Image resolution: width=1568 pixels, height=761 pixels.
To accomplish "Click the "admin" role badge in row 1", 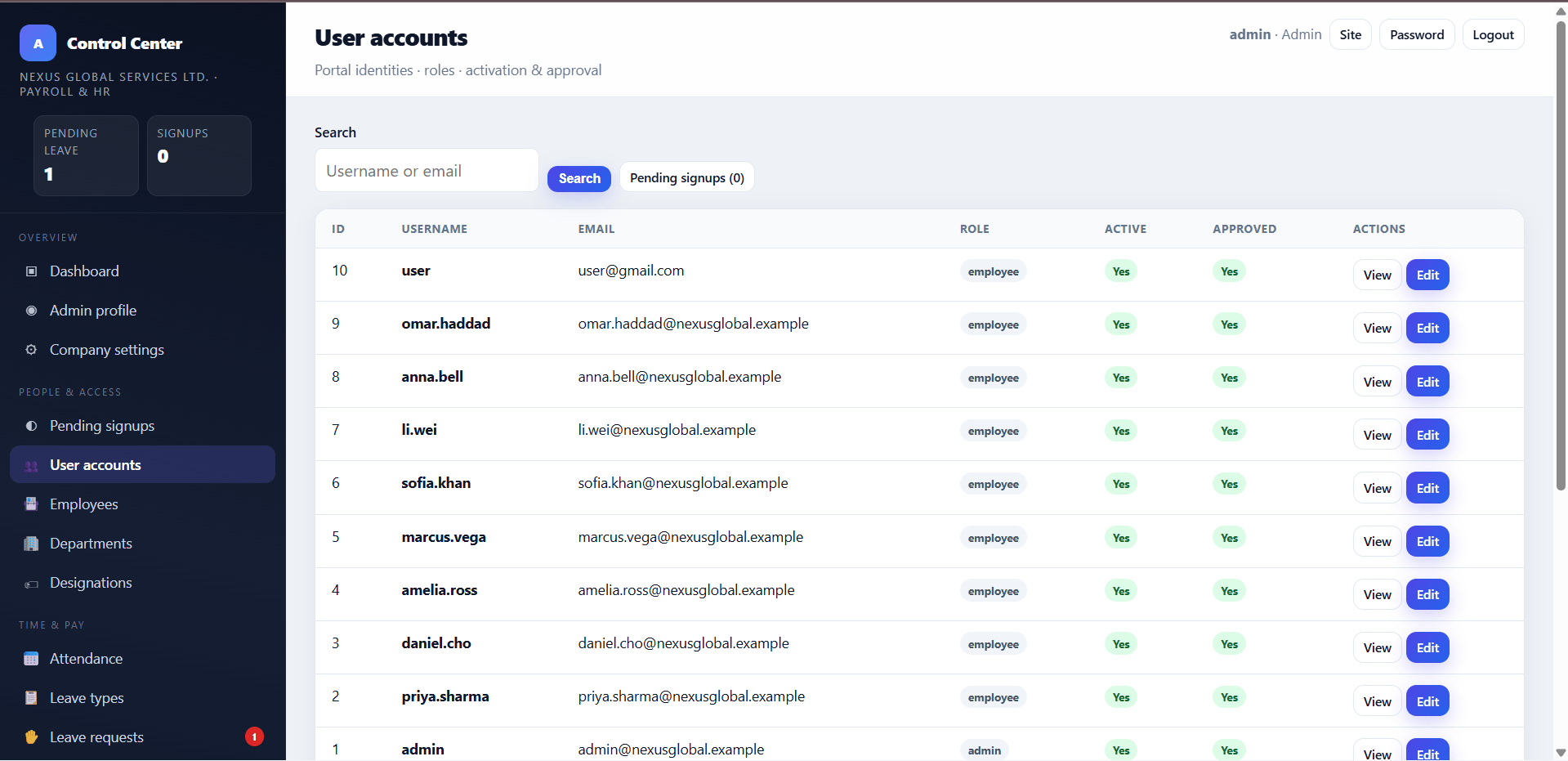I will (x=985, y=750).
